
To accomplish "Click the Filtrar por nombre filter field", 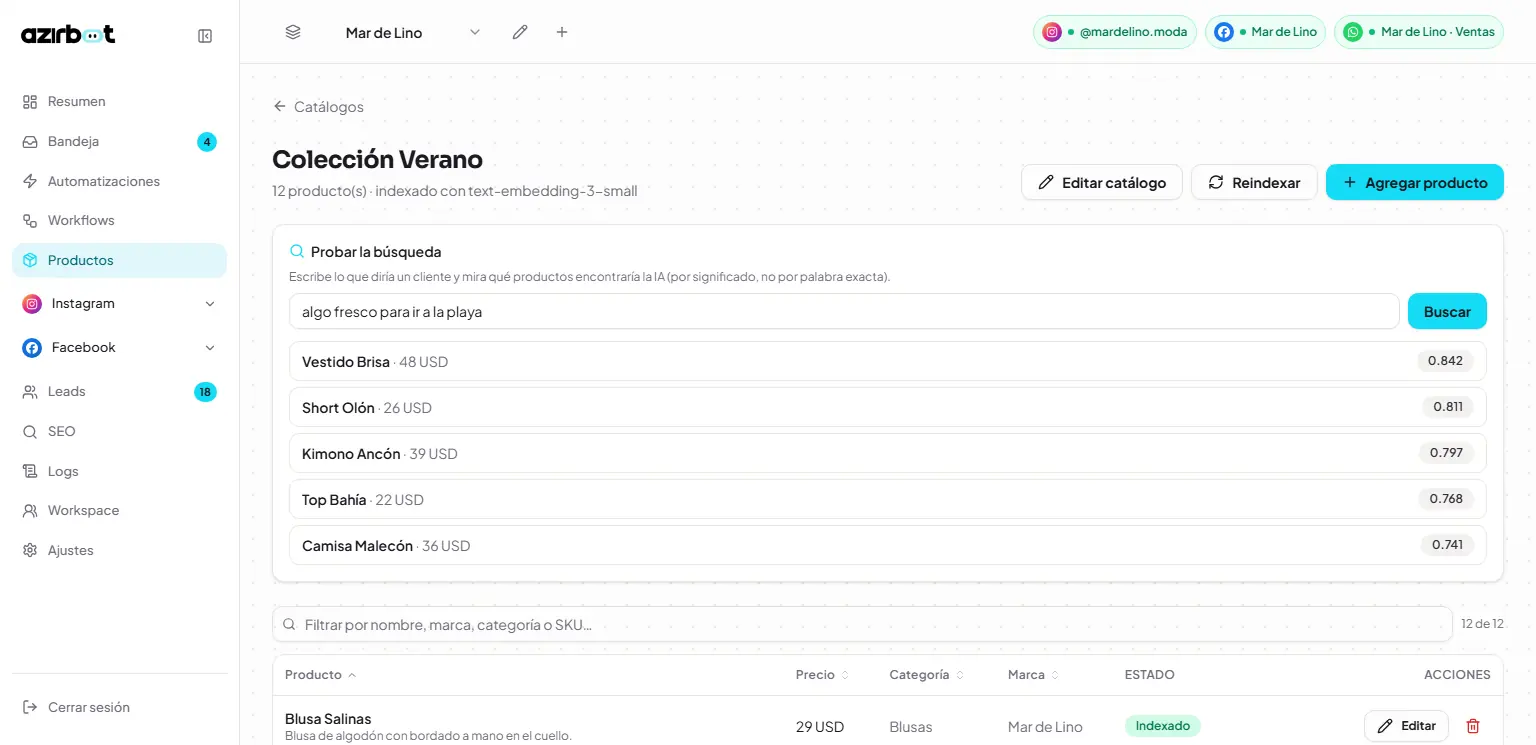I will pyautogui.click(x=862, y=624).
